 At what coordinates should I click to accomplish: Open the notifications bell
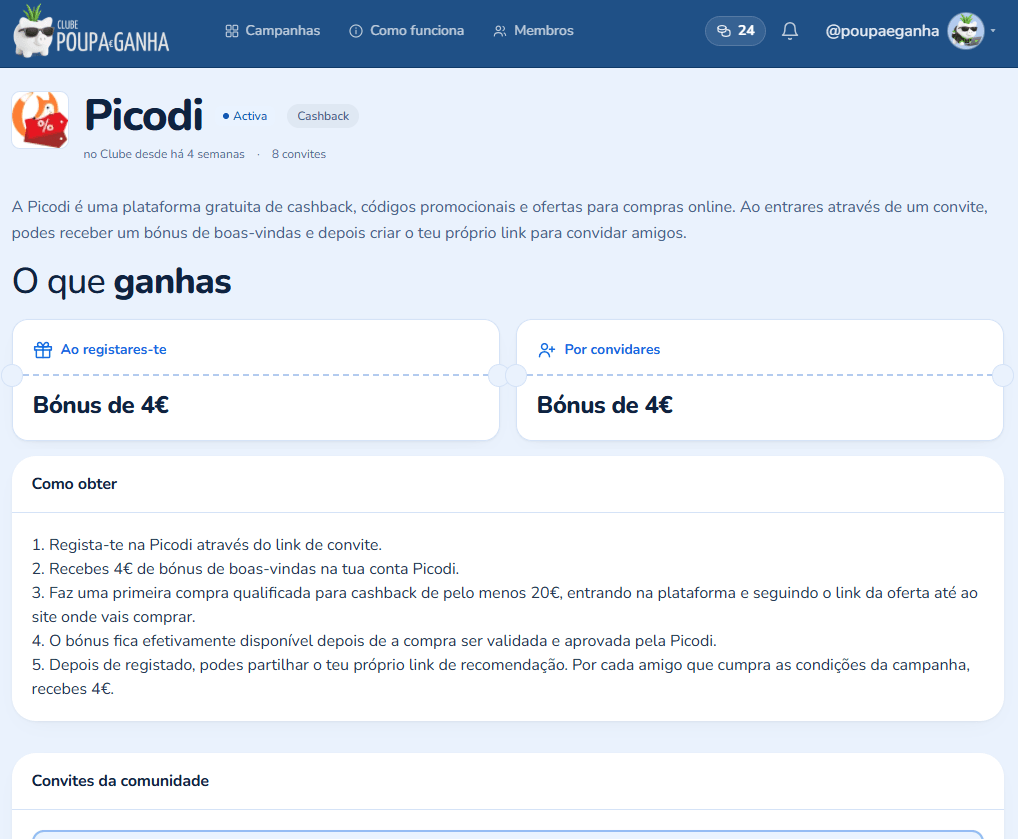click(789, 31)
